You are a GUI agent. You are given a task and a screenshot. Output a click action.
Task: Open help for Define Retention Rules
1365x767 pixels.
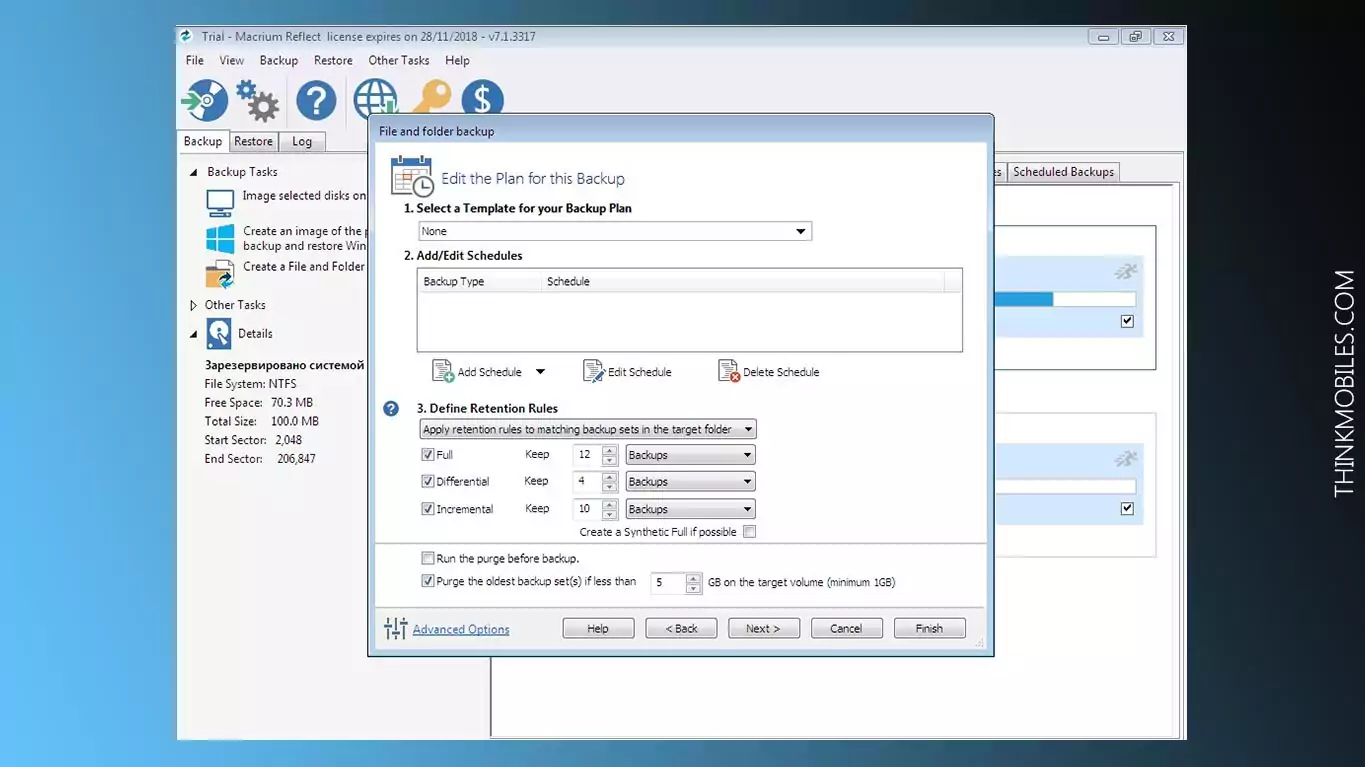(392, 408)
